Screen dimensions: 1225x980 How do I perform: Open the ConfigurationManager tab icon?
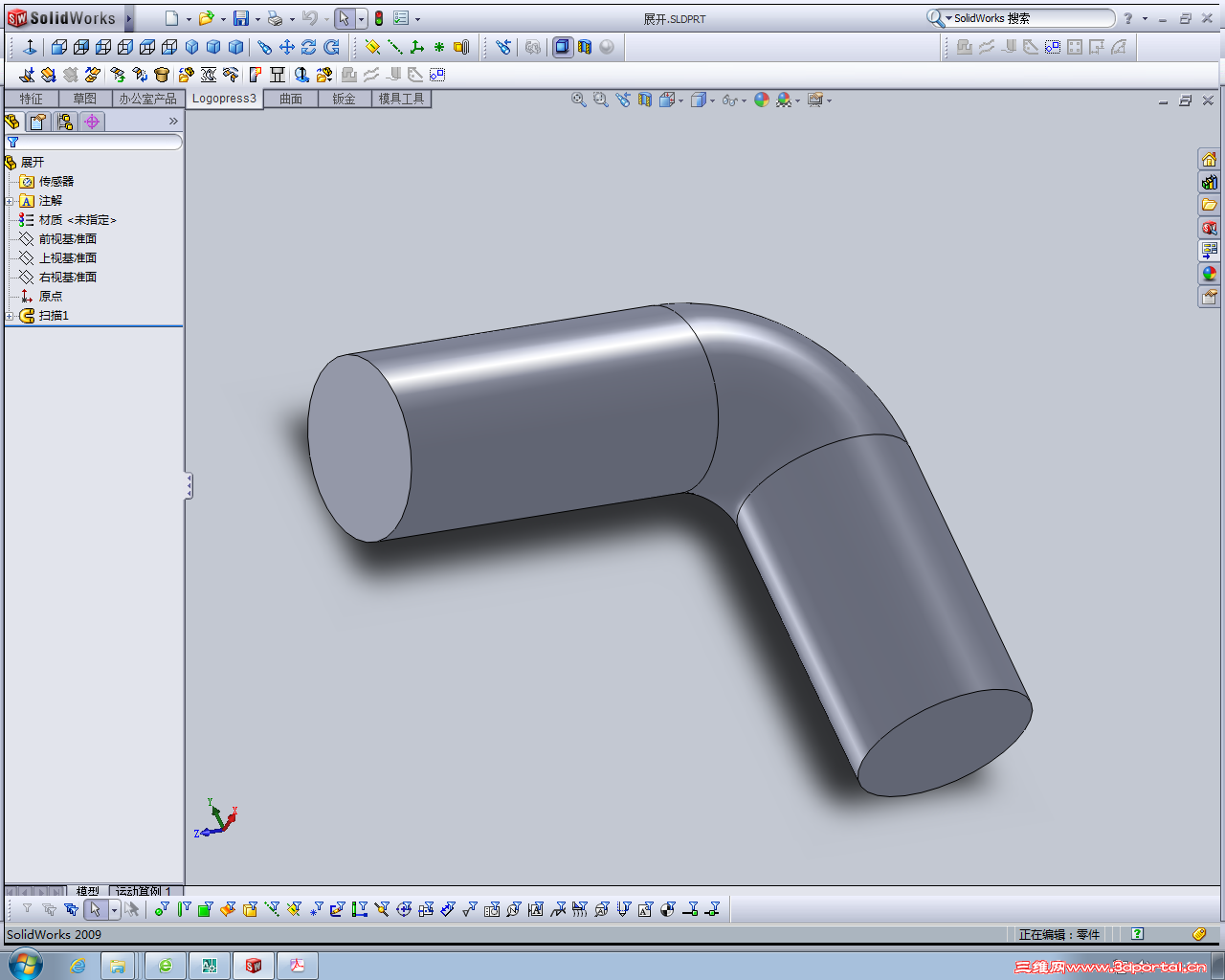click(65, 122)
